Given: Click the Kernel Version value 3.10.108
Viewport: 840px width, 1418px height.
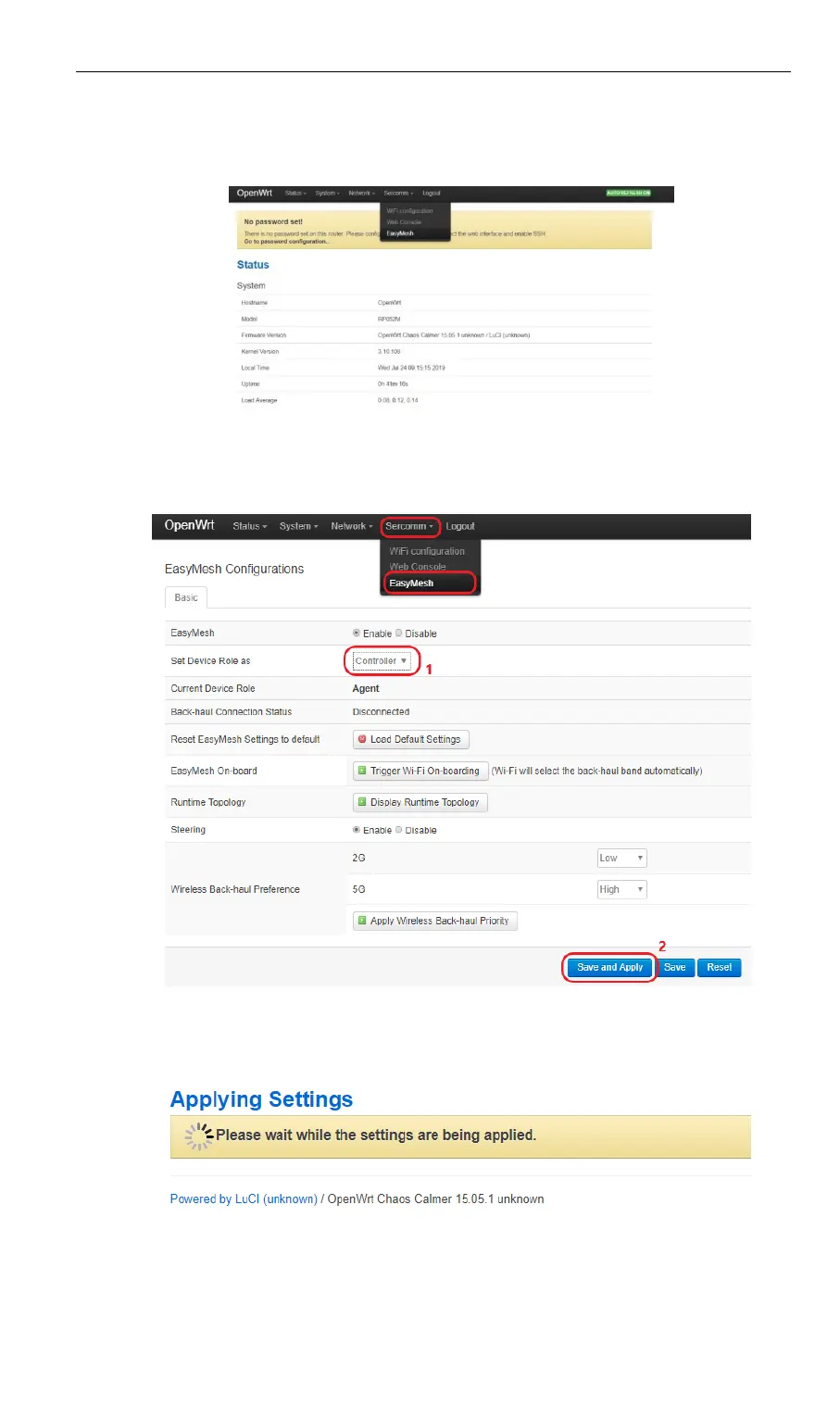Looking at the screenshot, I should coord(389,352).
